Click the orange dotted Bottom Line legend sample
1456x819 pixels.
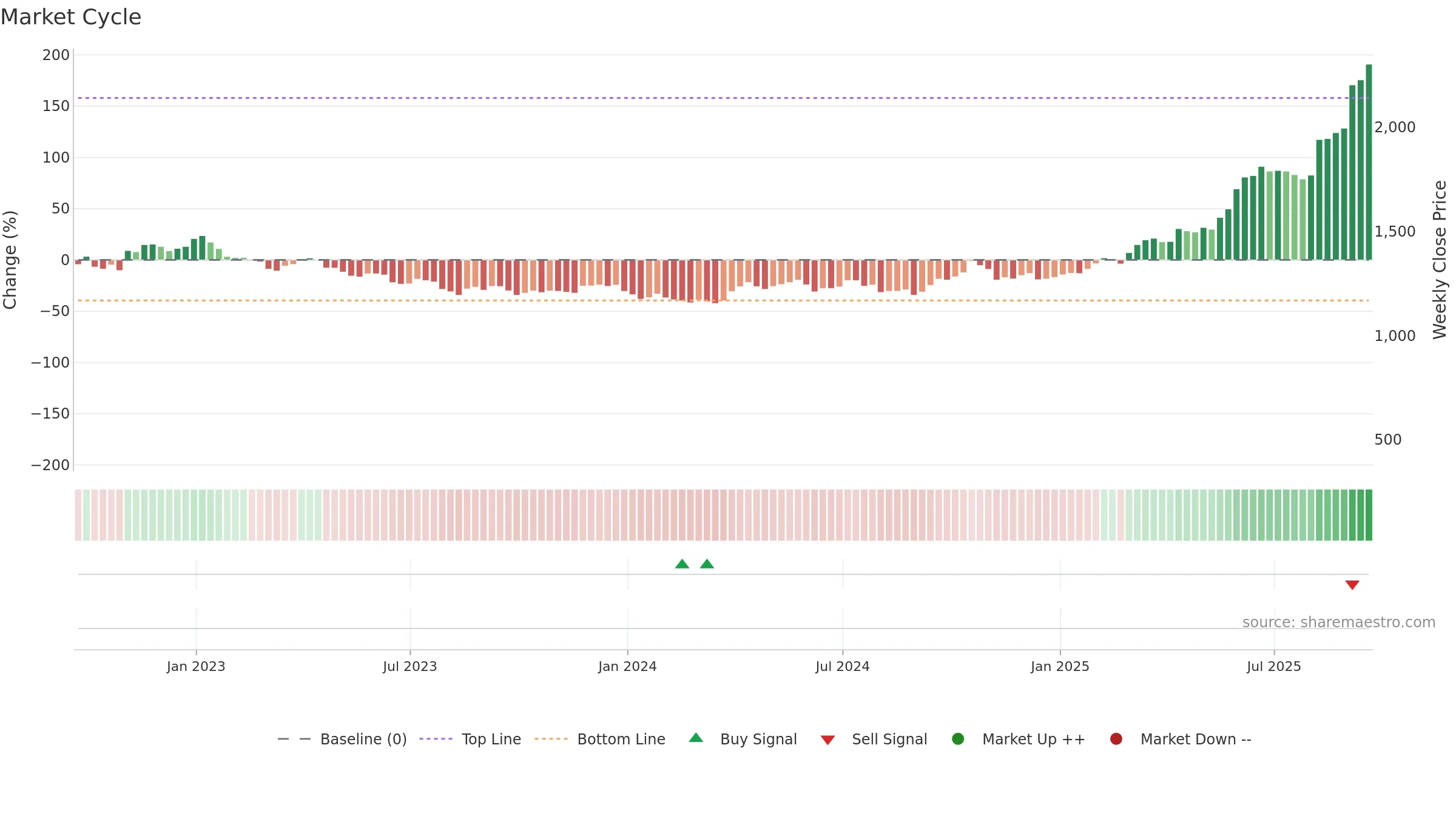pyautogui.click(x=551, y=739)
